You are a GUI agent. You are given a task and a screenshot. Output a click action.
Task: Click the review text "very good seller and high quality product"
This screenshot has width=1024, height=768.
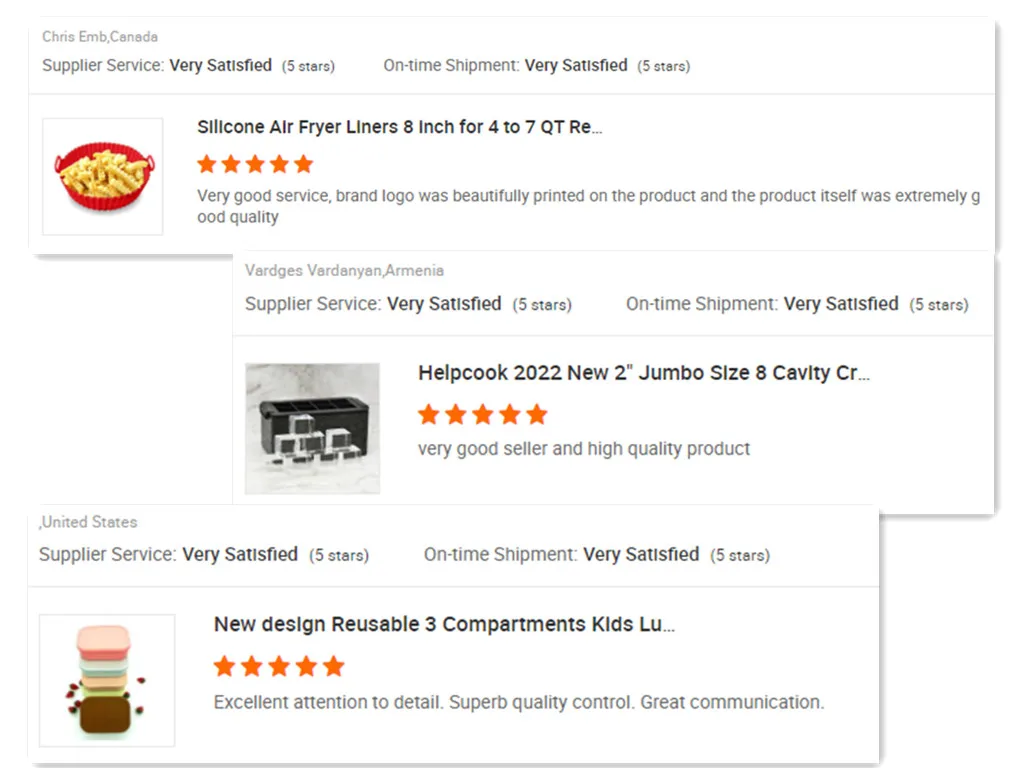(x=583, y=449)
